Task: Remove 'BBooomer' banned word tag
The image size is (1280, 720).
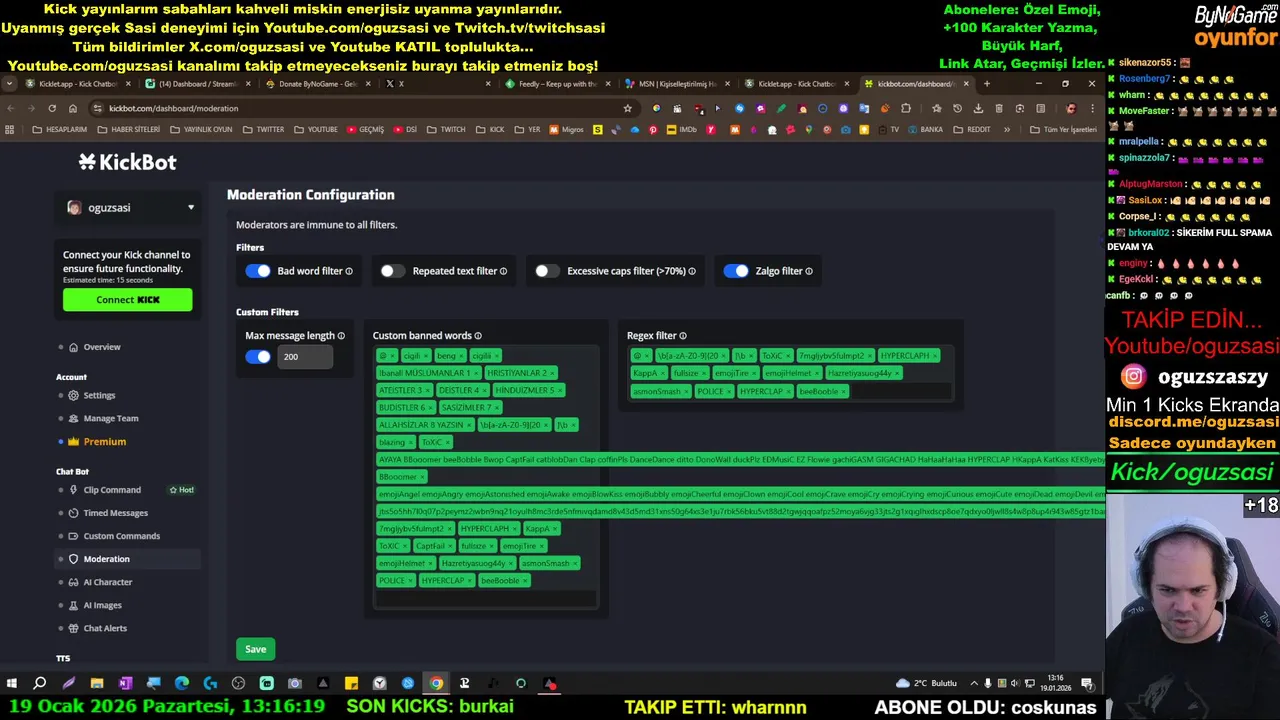Action: (422, 477)
